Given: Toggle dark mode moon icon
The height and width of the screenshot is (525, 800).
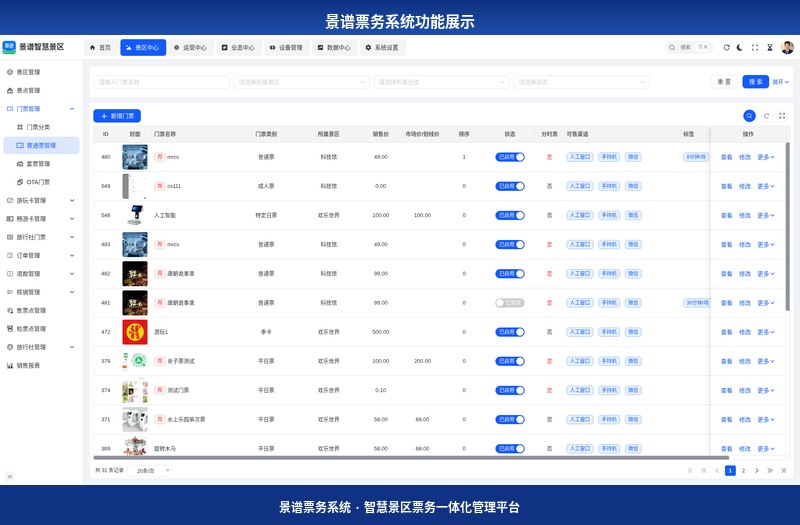Looking at the screenshot, I should point(740,47).
